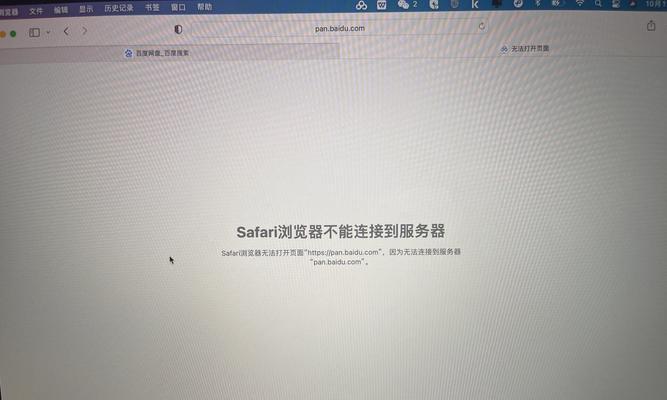Click the heading Safari浏览器不能连接到服务器
Viewport: 667px width, 400px height.
point(340,232)
